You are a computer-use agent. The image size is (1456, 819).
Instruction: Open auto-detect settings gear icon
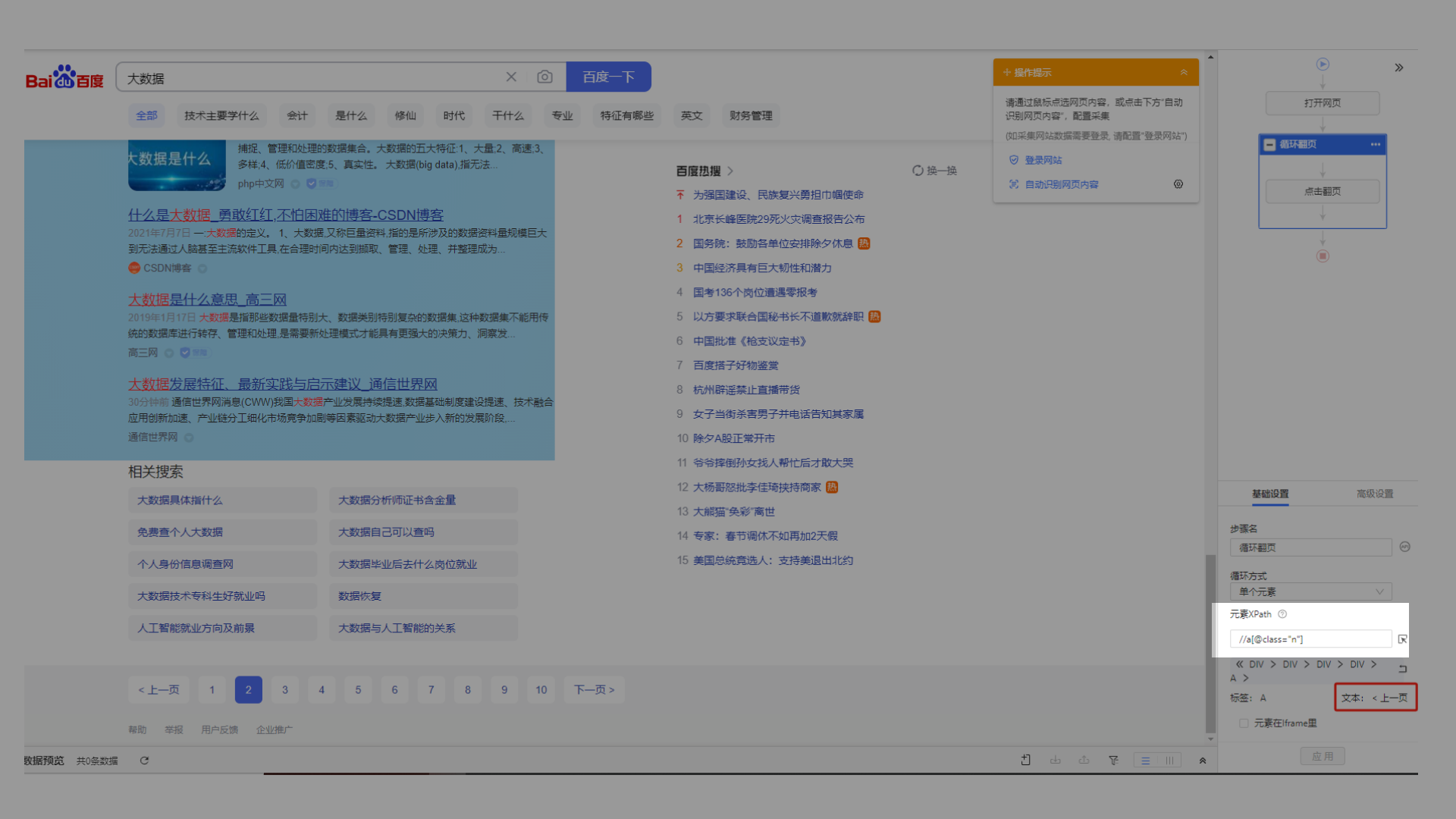pos(1178,184)
